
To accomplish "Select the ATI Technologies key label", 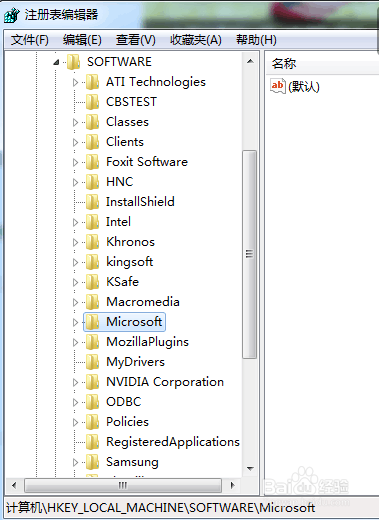I will click(156, 82).
